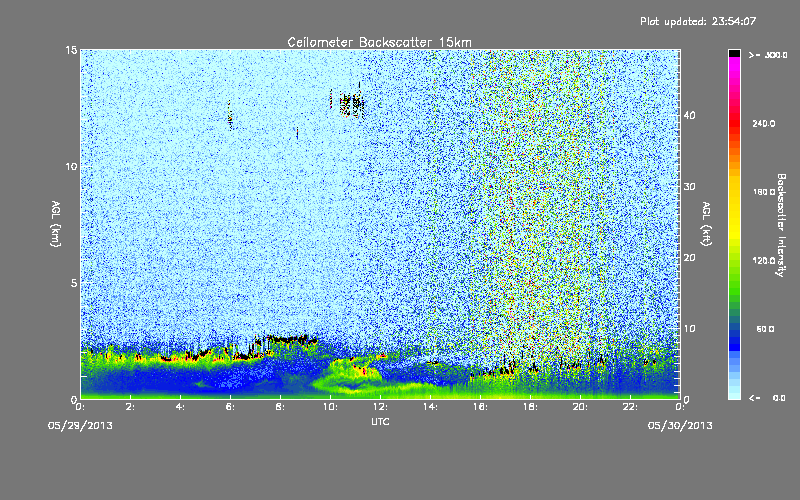Click the '10' km y-axis tick label
Viewport: 800px width, 500px height.
71,166
